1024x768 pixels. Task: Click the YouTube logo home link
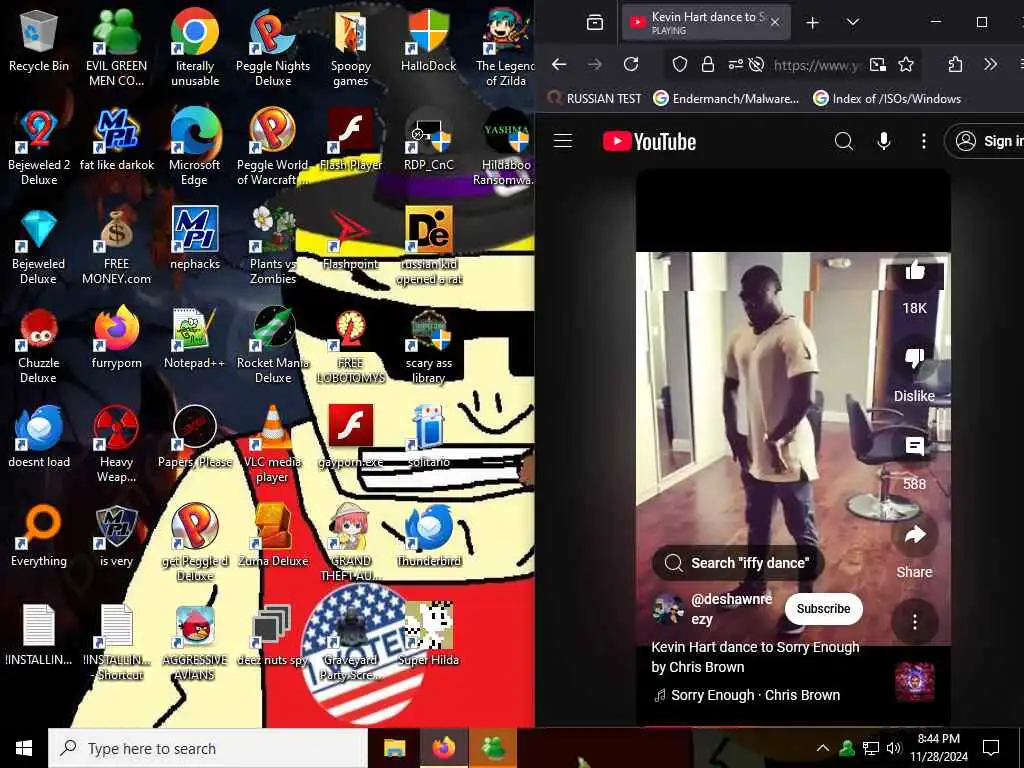coord(649,141)
